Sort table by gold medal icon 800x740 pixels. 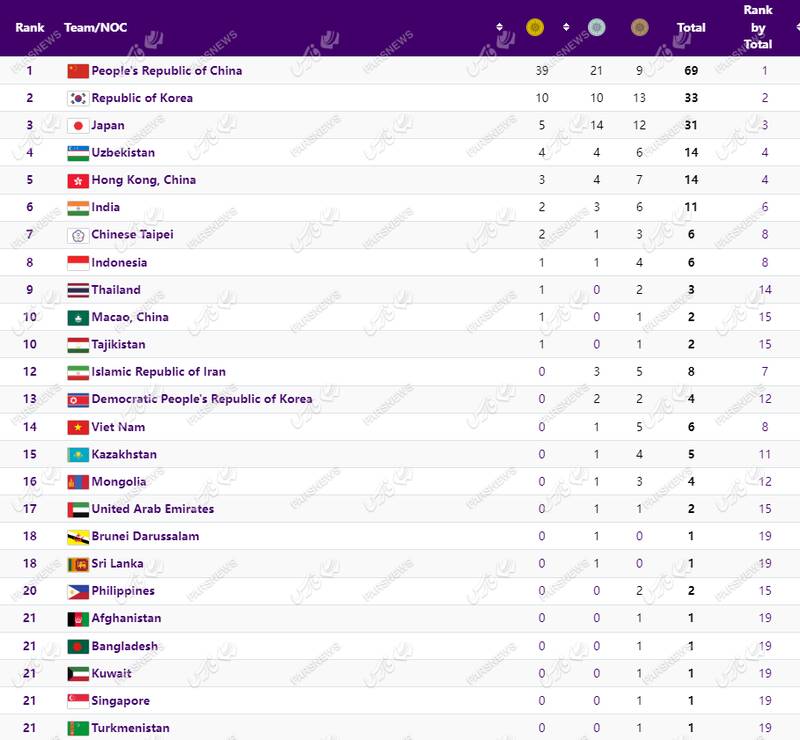(x=535, y=28)
